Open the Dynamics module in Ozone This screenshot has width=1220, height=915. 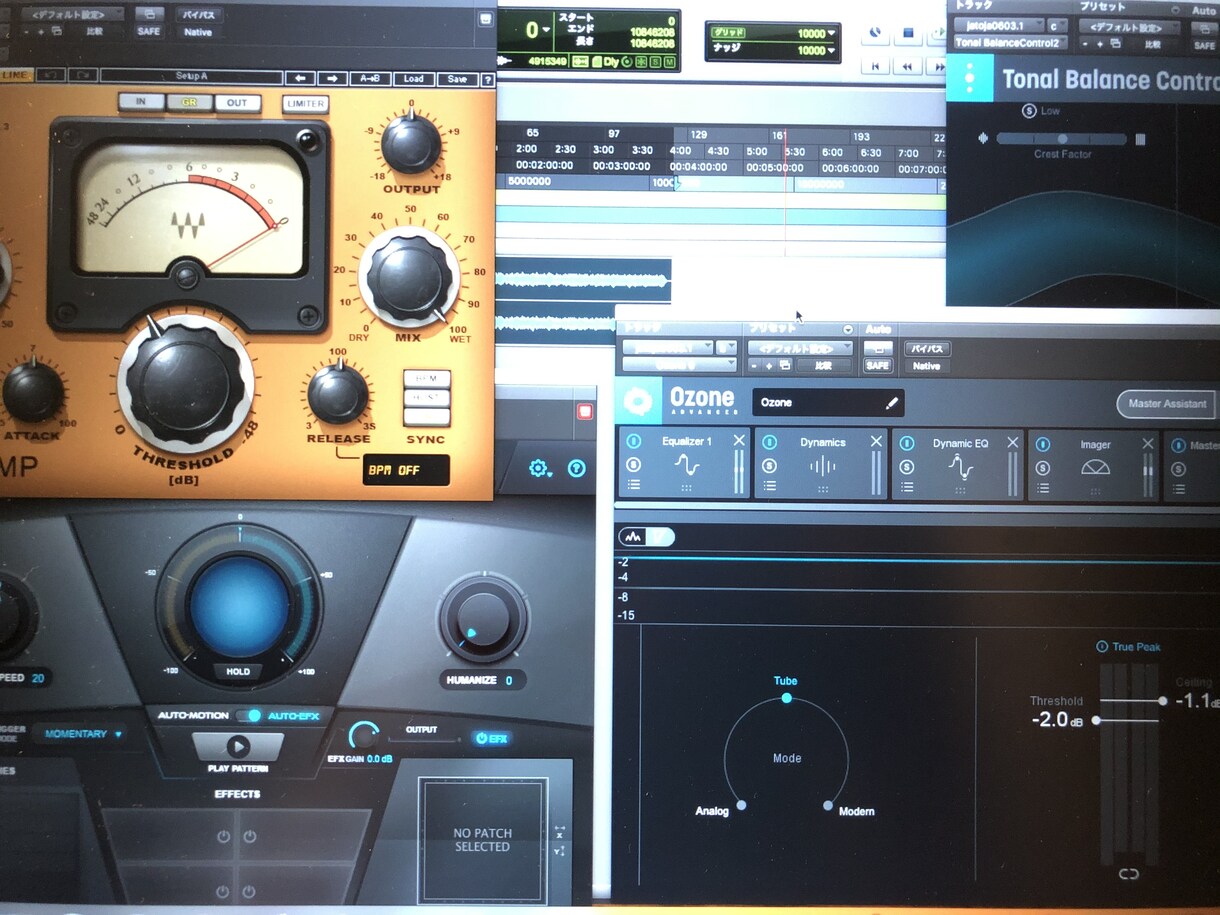click(822, 465)
